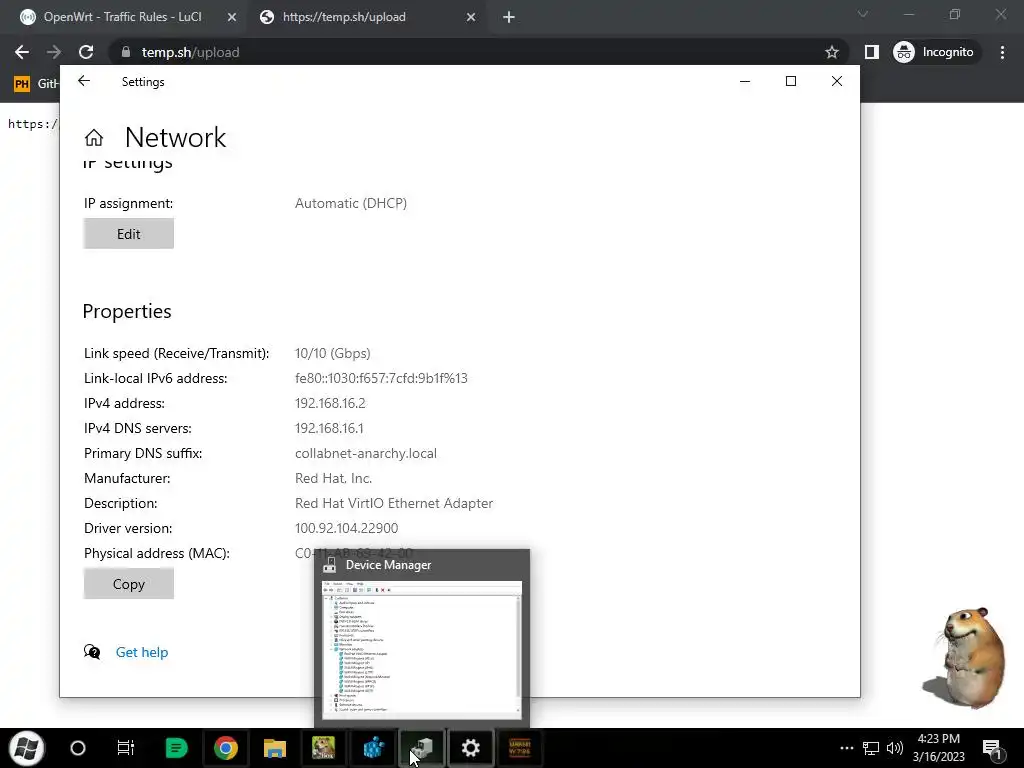1024x768 pixels.
Task: Open the notification center icon
Action: pyautogui.click(x=992, y=748)
